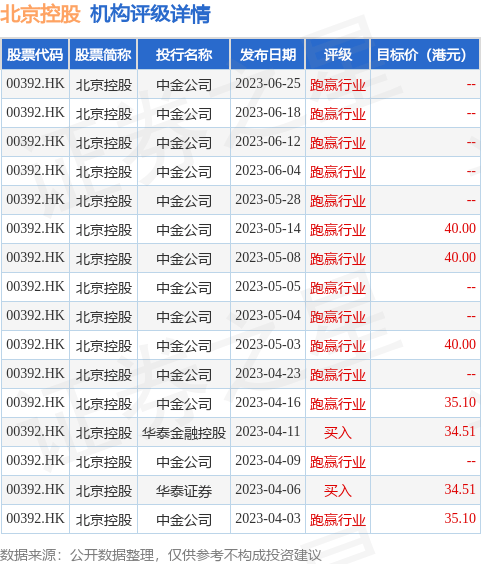Image resolution: width=481 pixels, height=564 pixels.
Task: Select the 34.51 target price for 2023-04-11
Action: 460,431
